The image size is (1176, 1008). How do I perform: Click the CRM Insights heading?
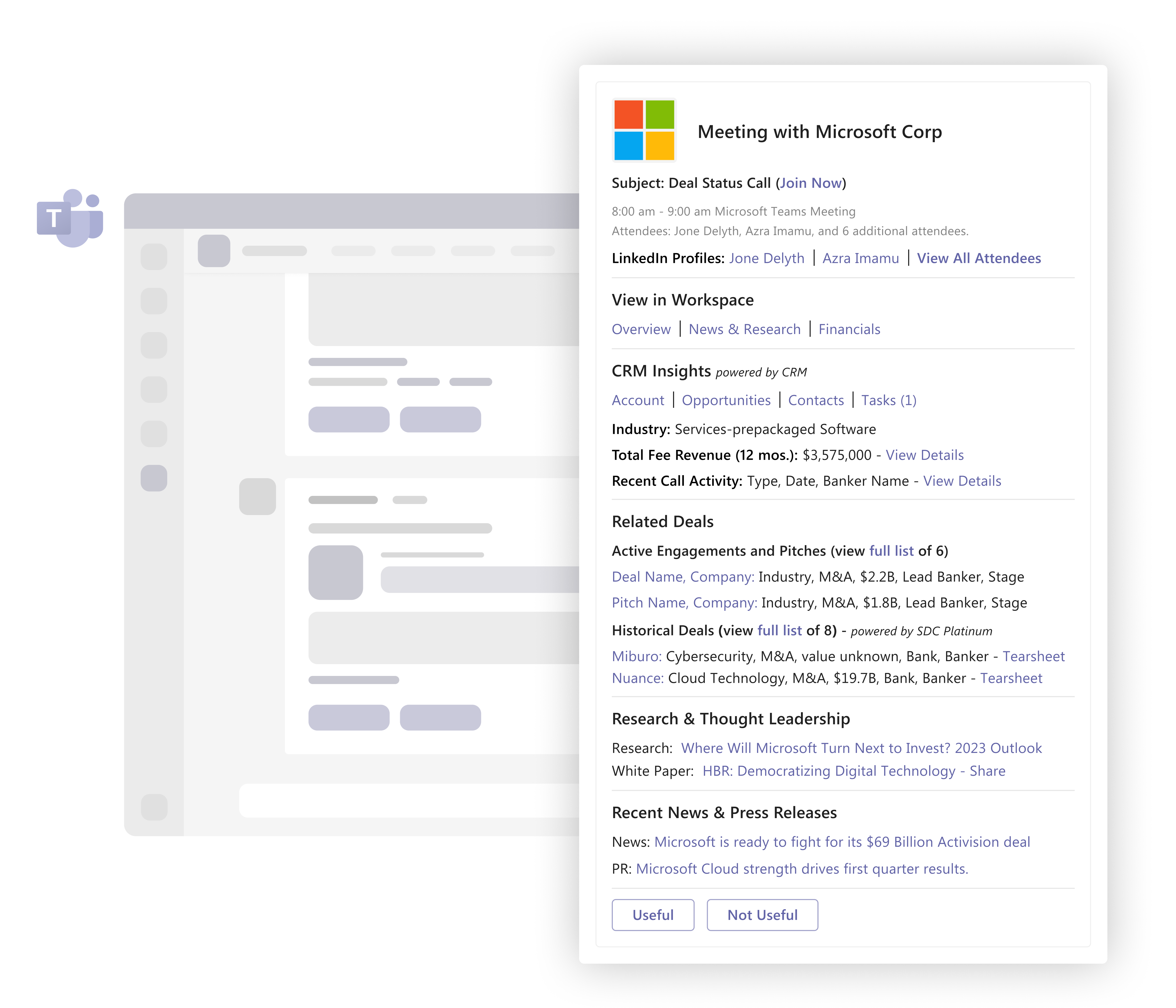click(661, 371)
